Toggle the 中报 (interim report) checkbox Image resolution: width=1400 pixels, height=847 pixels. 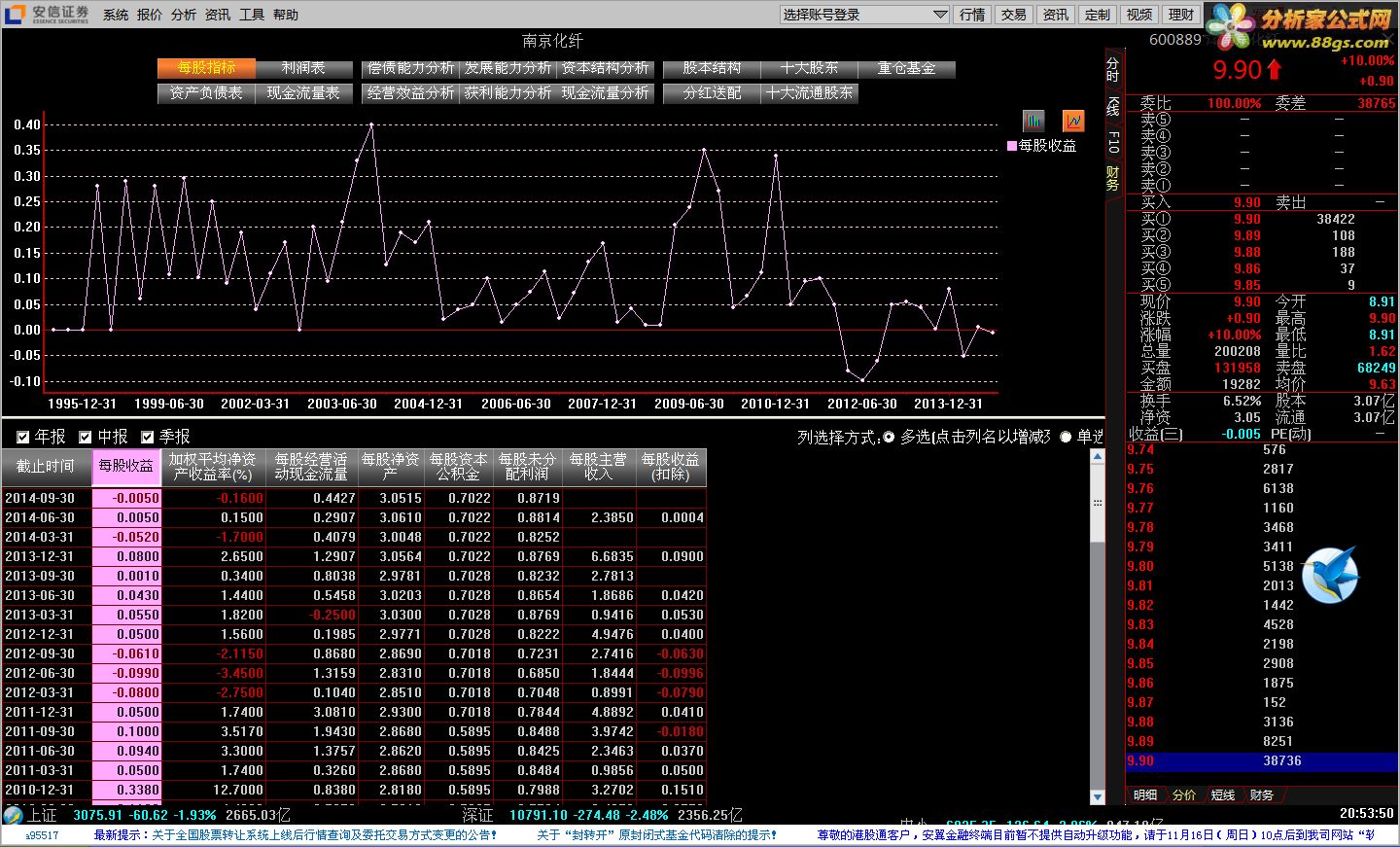[x=86, y=438]
